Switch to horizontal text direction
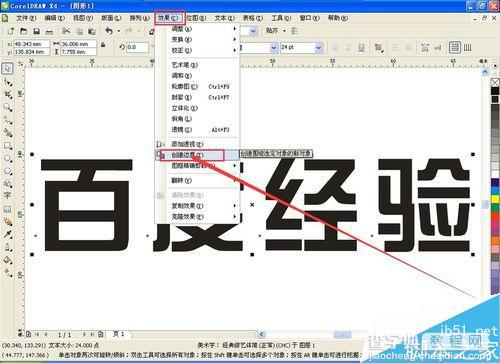This screenshot has width=500, height=363. click(x=455, y=47)
